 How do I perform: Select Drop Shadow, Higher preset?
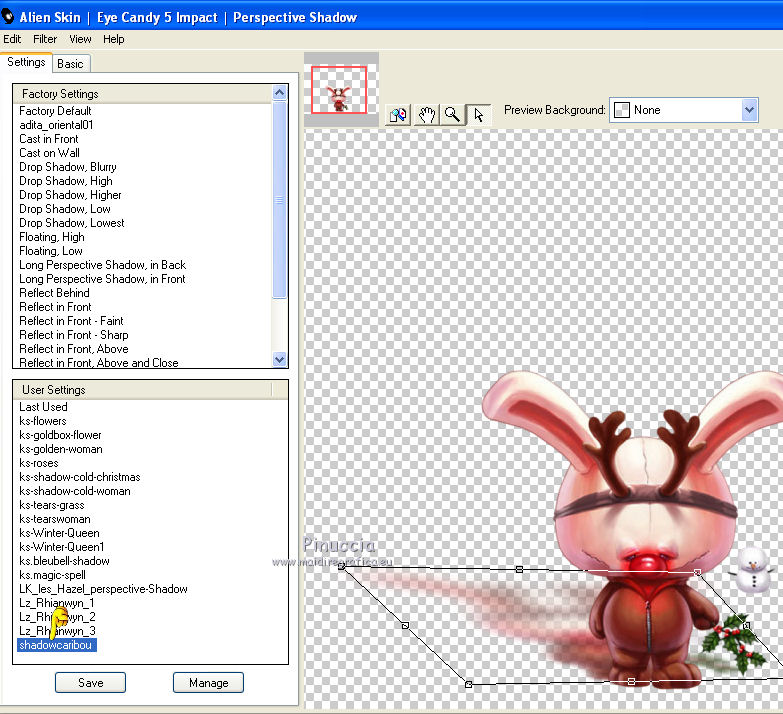70,195
